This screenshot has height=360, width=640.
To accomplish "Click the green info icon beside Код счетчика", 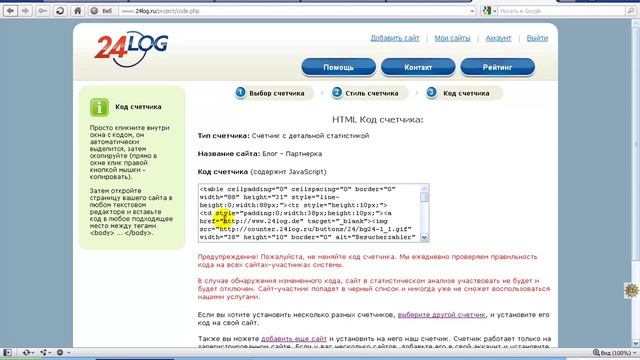I will coord(99,107).
